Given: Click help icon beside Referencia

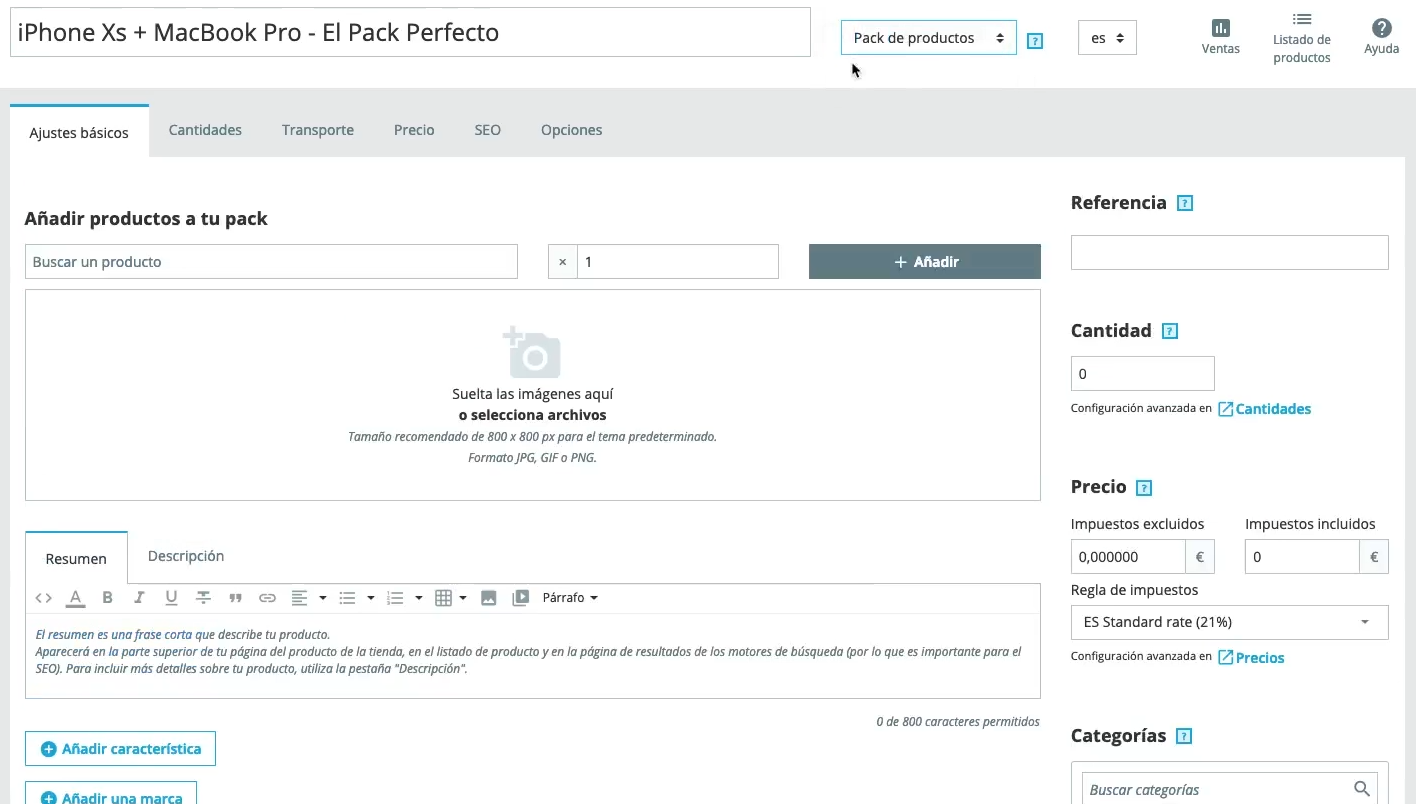Looking at the screenshot, I should pyautogui.click(x=1185, y=203).
